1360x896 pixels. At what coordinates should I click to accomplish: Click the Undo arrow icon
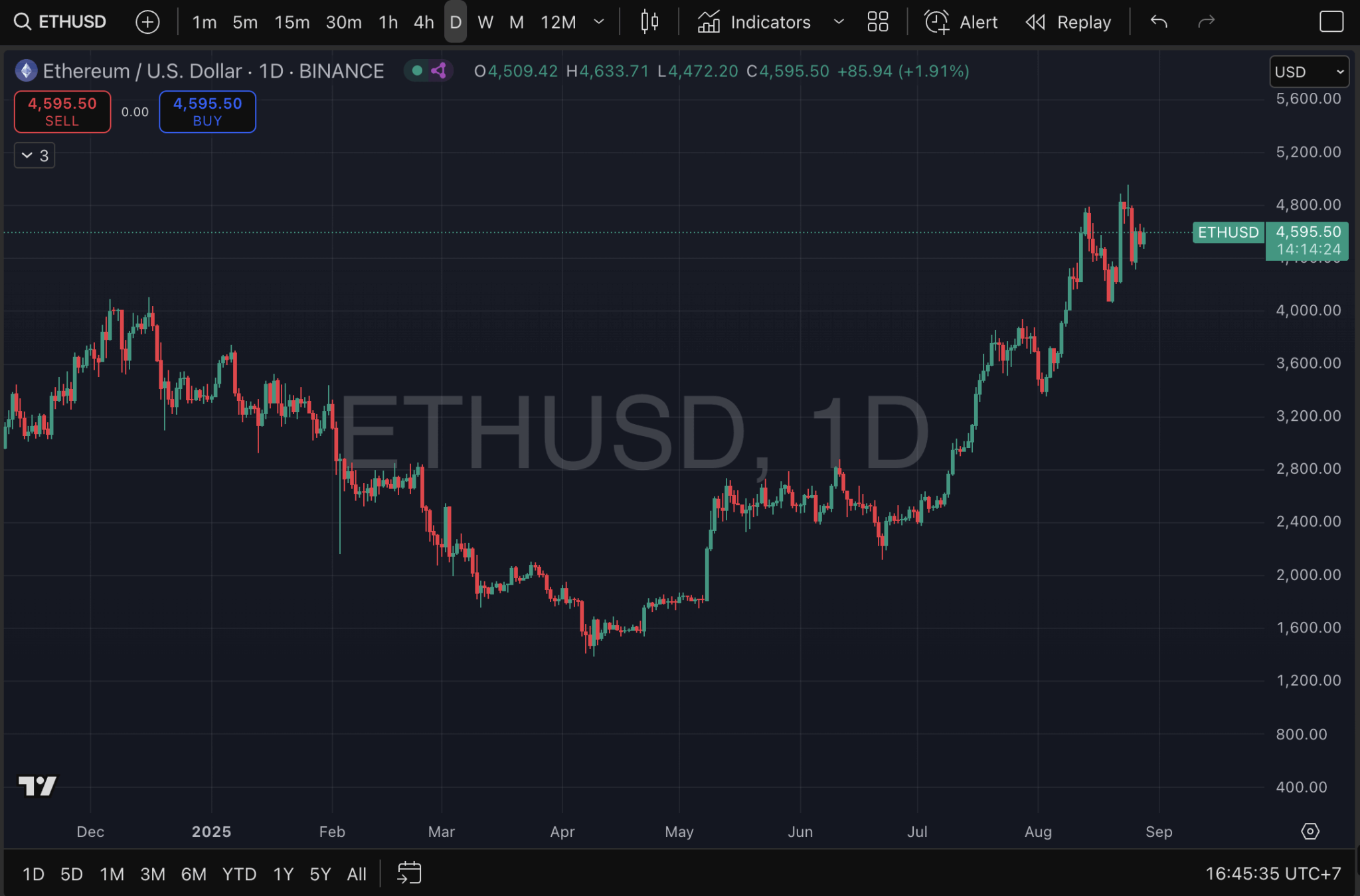click(x=1159, y=22)
